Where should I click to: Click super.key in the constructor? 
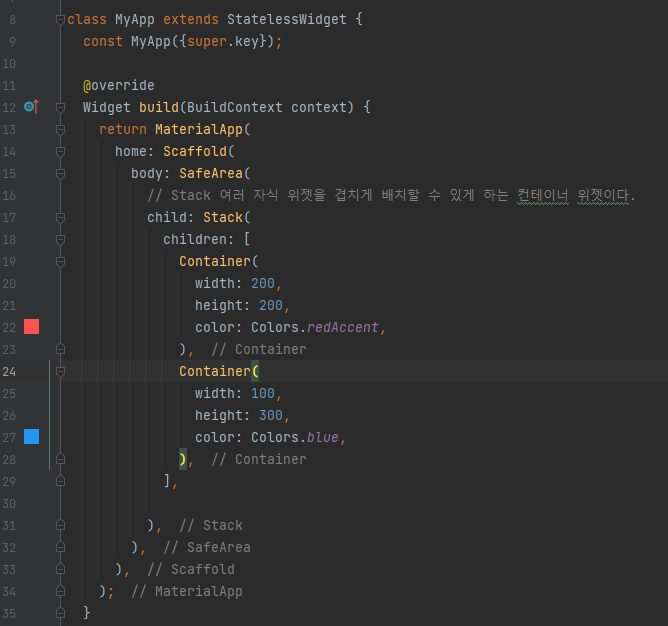click(x=223, y=41)
